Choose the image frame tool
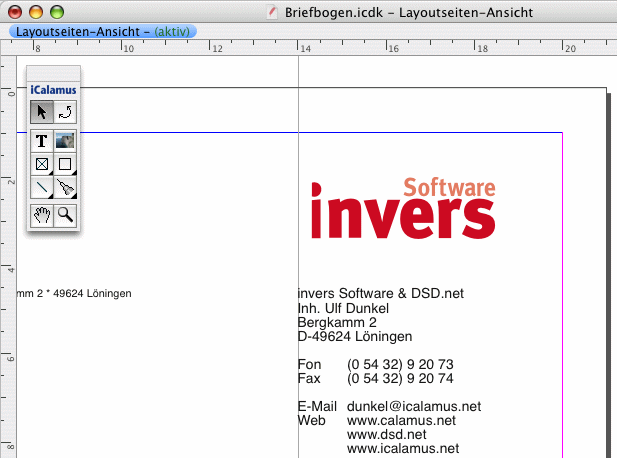 coord(65,141)
